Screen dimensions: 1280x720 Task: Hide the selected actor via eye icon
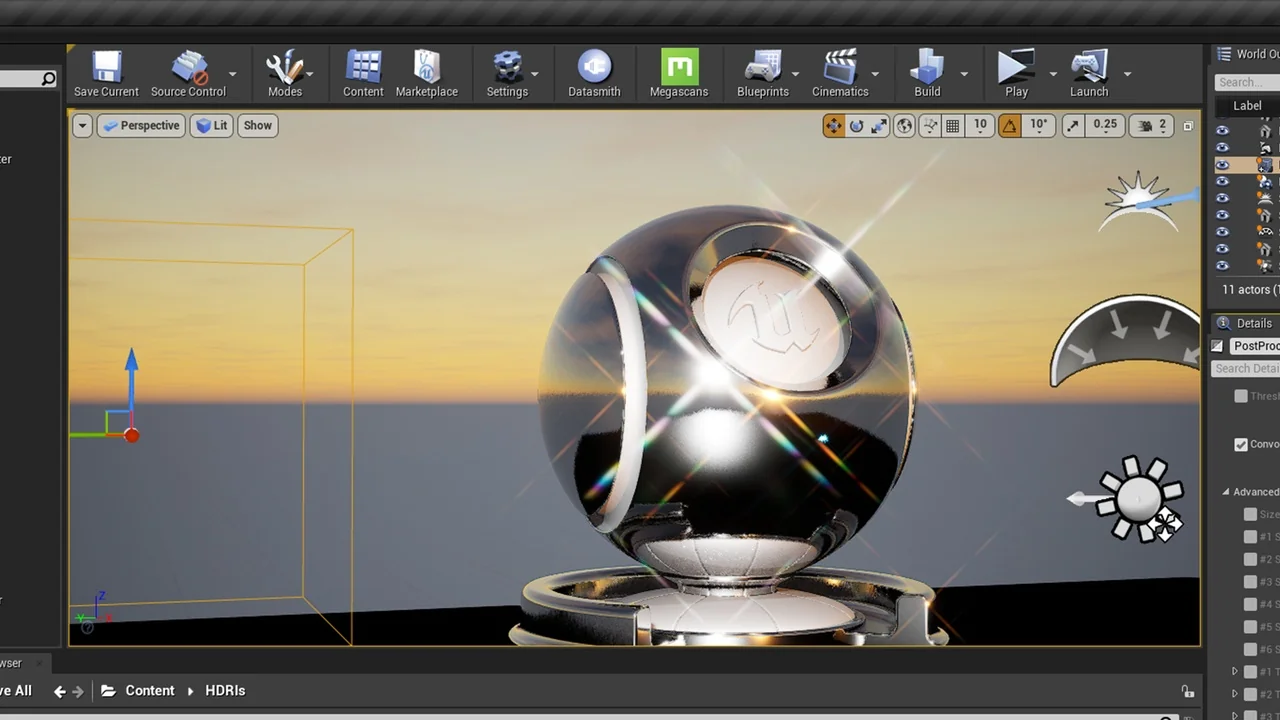point(1222,165)
